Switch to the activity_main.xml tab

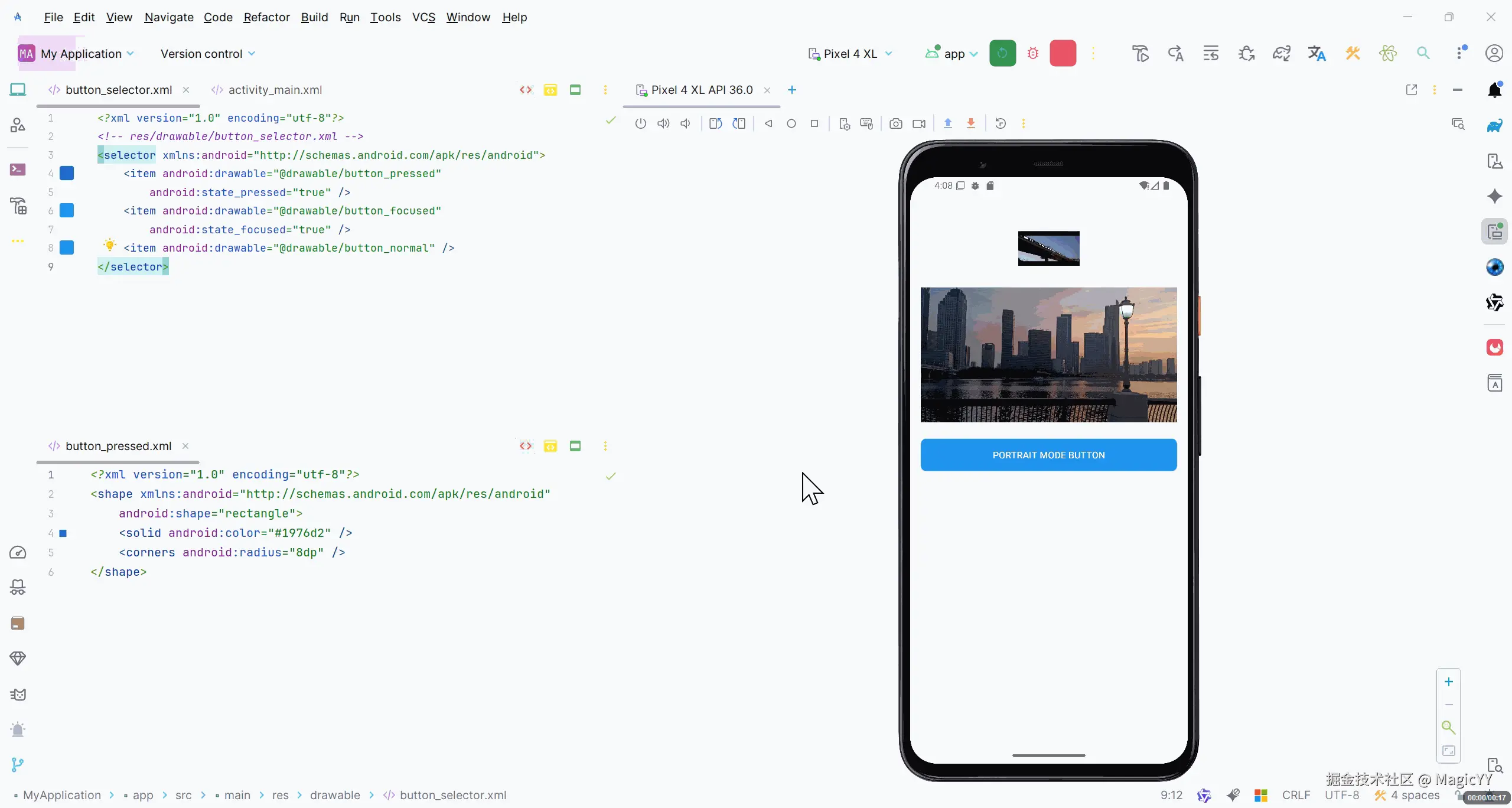(x=275, y=90)
